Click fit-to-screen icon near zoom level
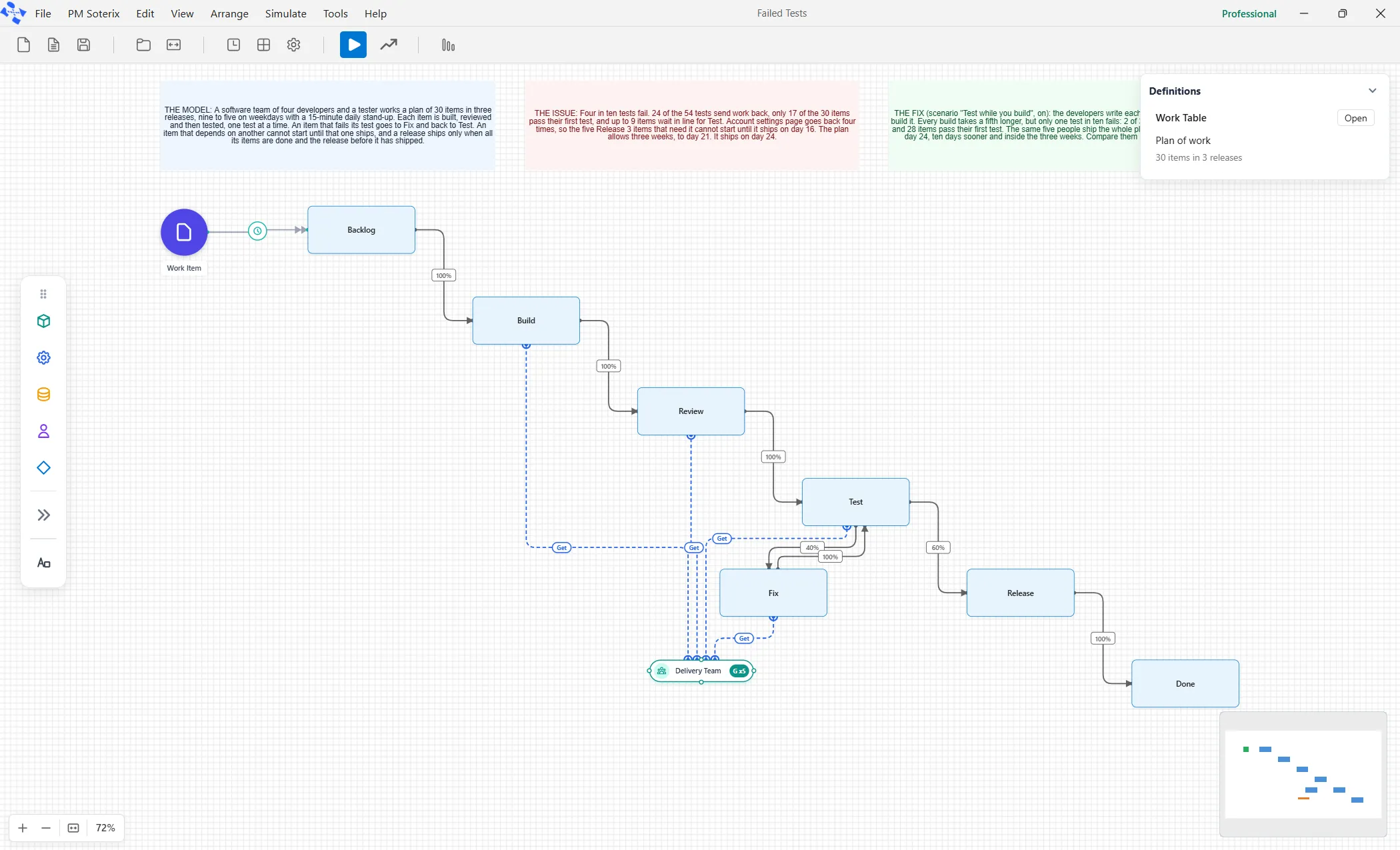This screenshot has width=1400, height=850. click(73, 828)
